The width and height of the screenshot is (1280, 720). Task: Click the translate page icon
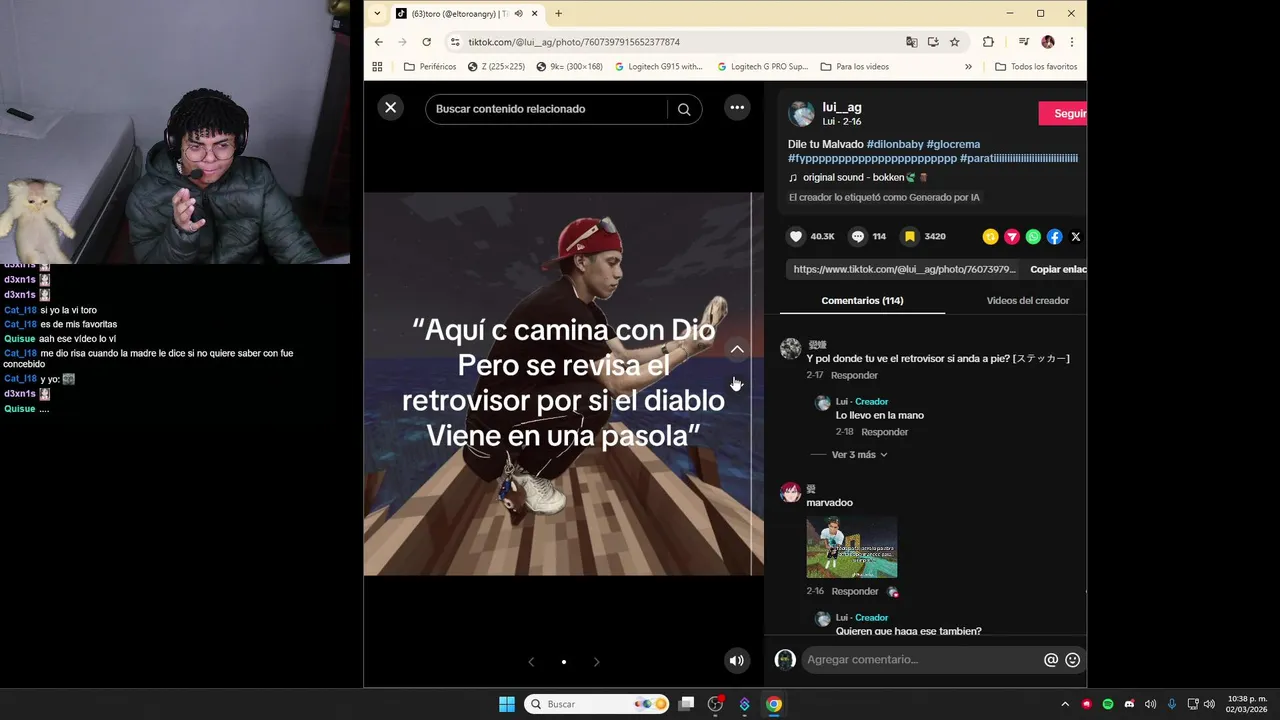pos(911,42)
